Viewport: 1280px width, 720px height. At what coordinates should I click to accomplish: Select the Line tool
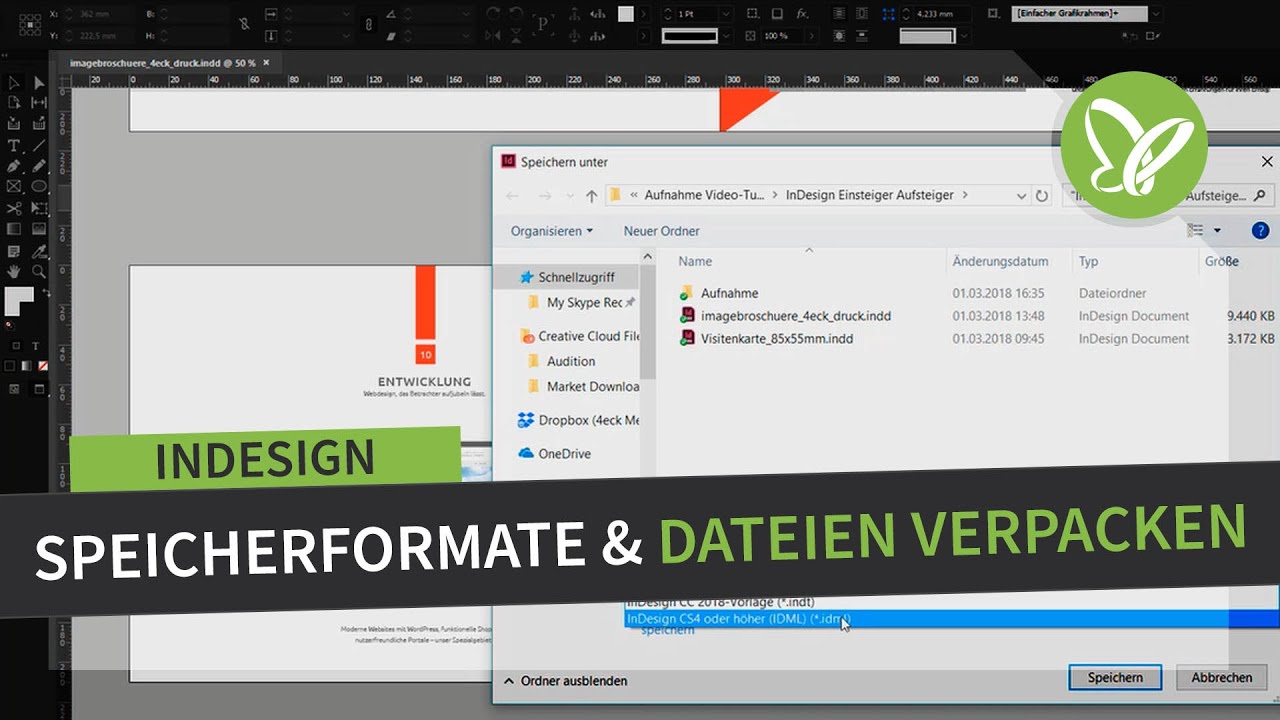(x=39, y=146)
